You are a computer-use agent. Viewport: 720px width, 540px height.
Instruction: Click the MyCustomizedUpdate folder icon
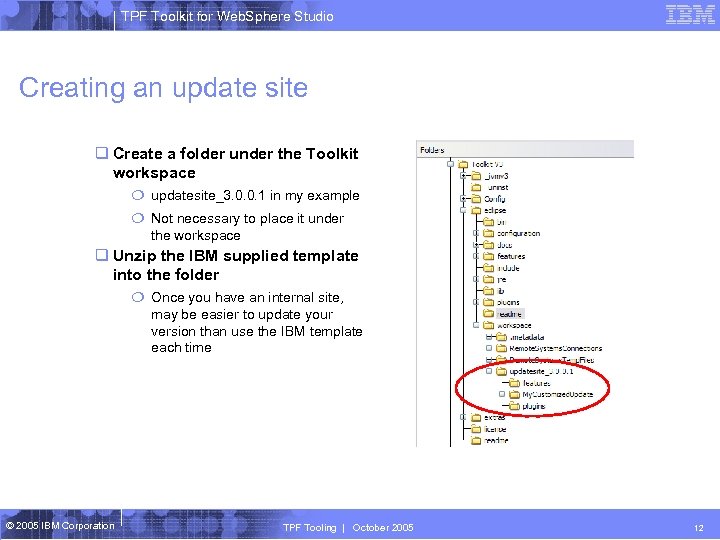(x=515, y=394)
